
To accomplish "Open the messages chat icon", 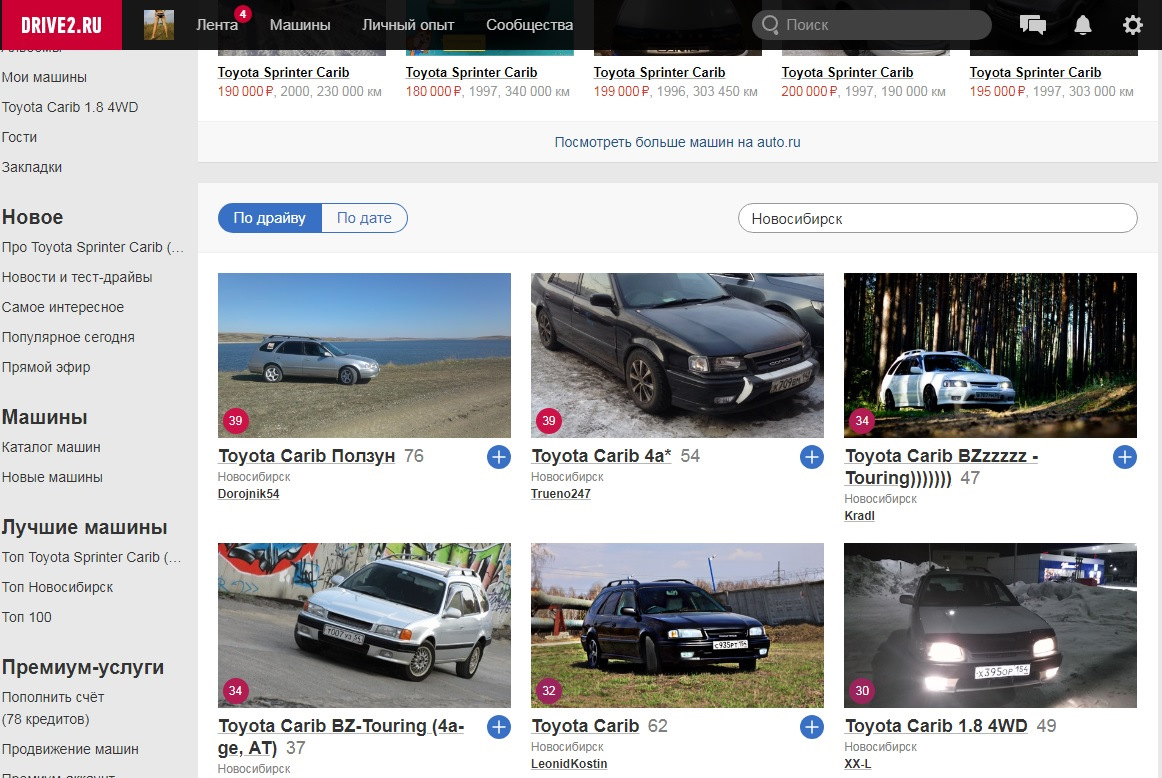I will (1032, 24).
